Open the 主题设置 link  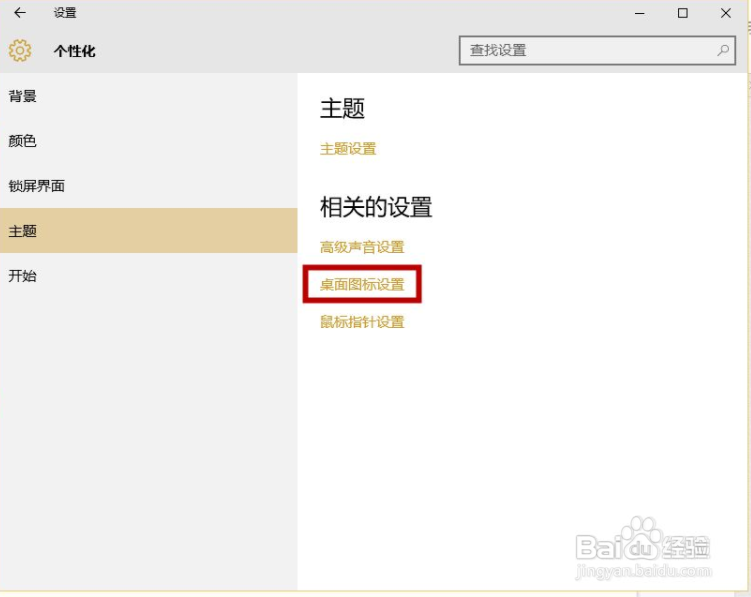(348, 149)
